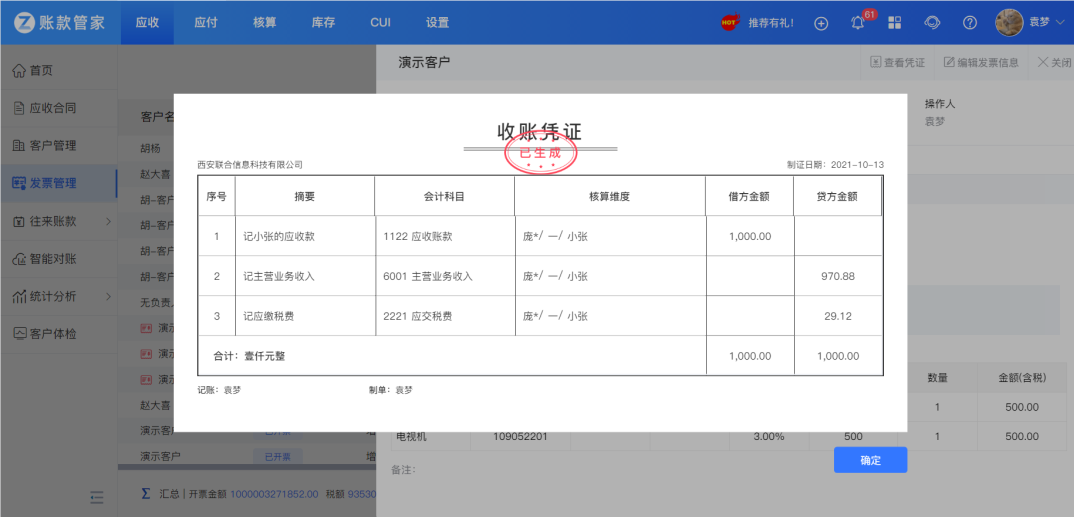Image resolution: width=1074 pixels, height=517 pixels.
Task: Click credit amount 970.88
Action: [x=838, y=277]
